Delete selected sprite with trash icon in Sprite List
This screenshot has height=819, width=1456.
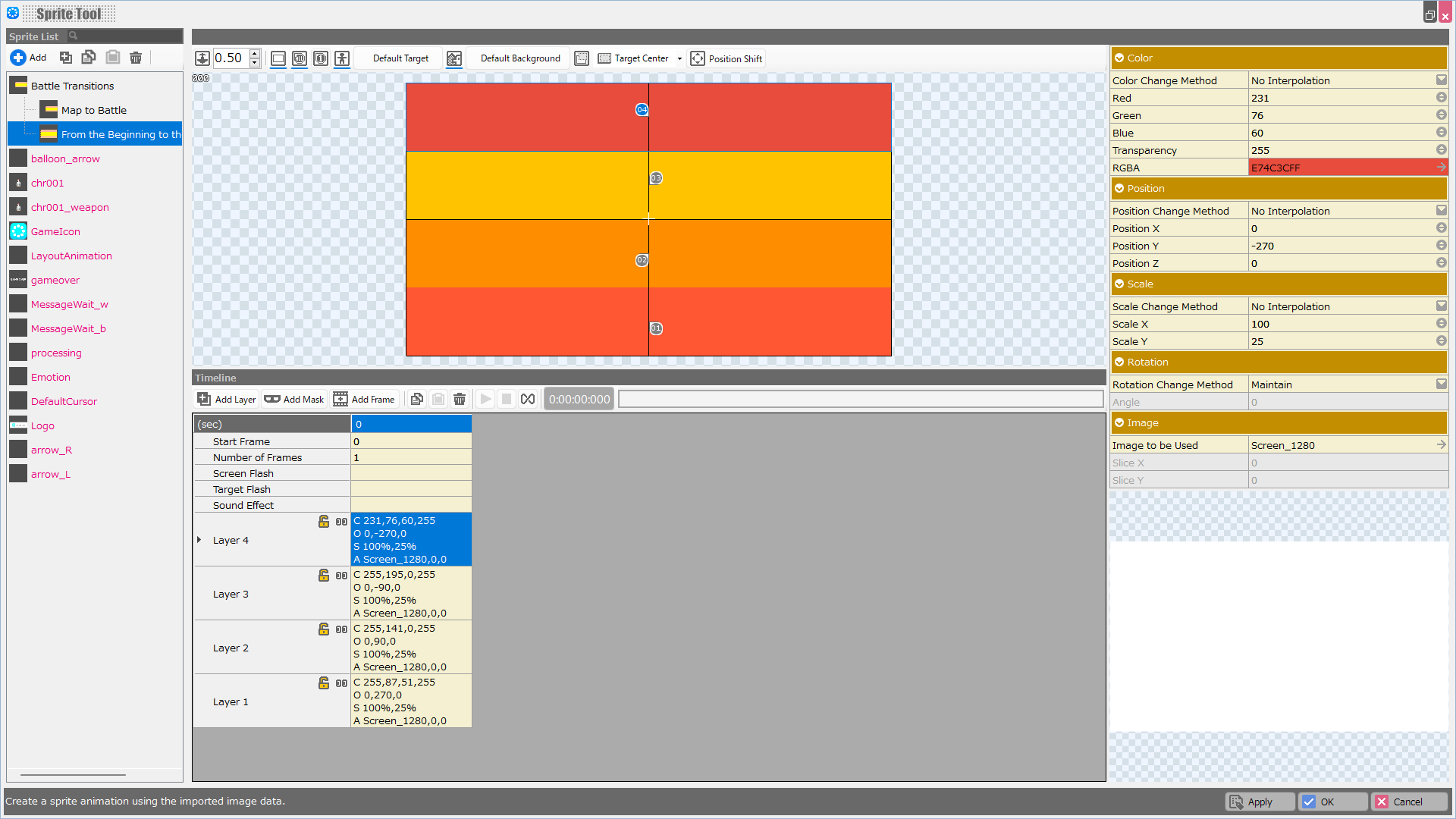[136, 58]
